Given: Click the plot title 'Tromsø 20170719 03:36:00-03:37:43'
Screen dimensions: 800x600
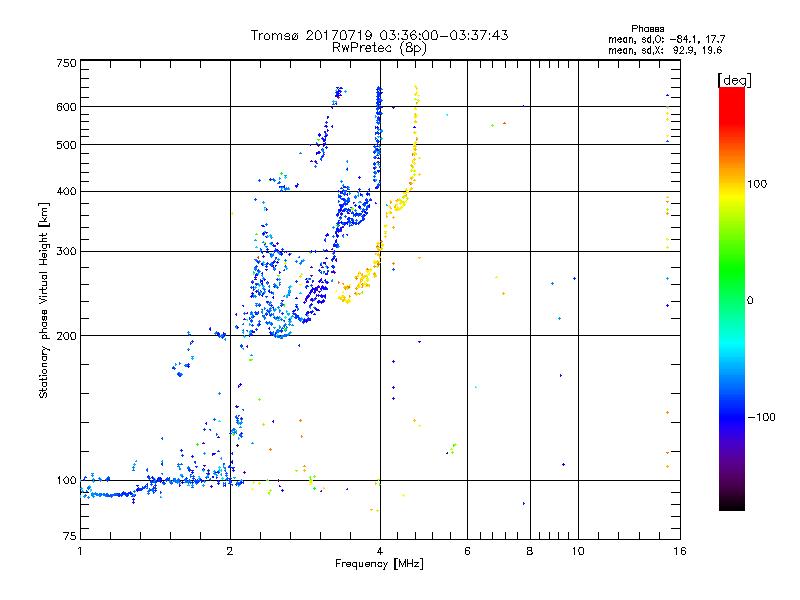Looking at the screenshot, I should point(379,35).
